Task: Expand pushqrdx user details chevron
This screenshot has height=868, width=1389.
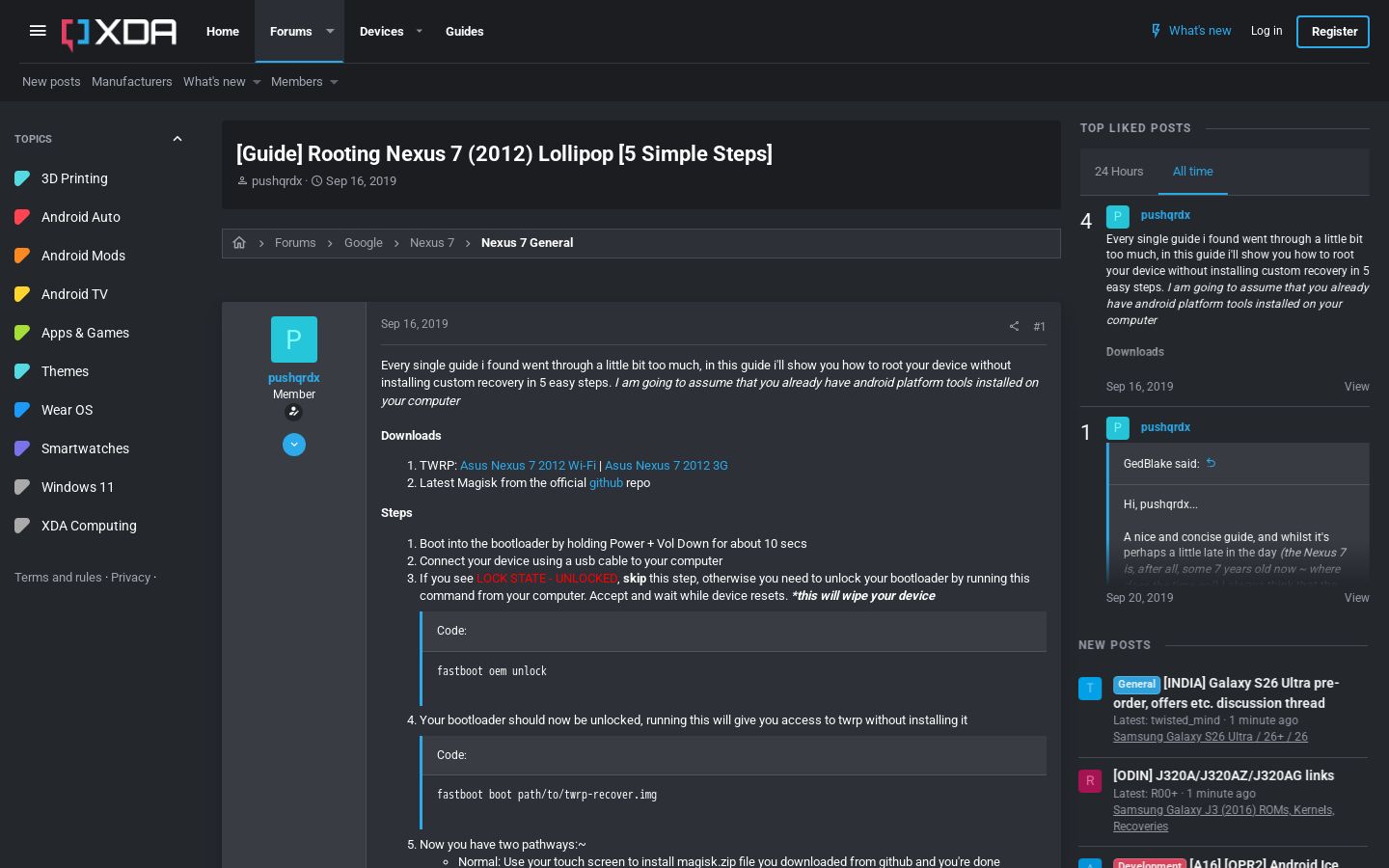Action: tap(294, 445)
